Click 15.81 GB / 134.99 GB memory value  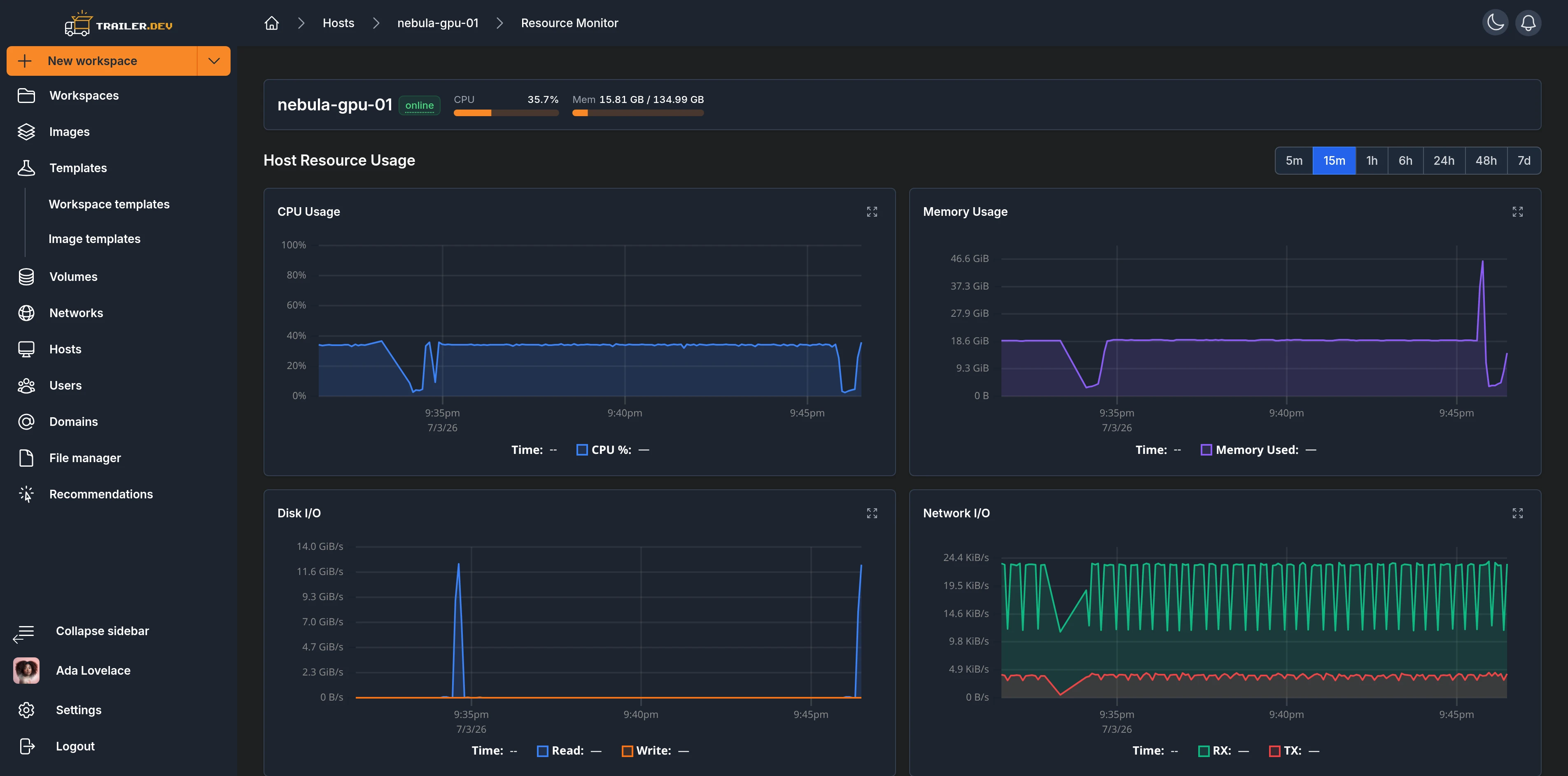651,99
